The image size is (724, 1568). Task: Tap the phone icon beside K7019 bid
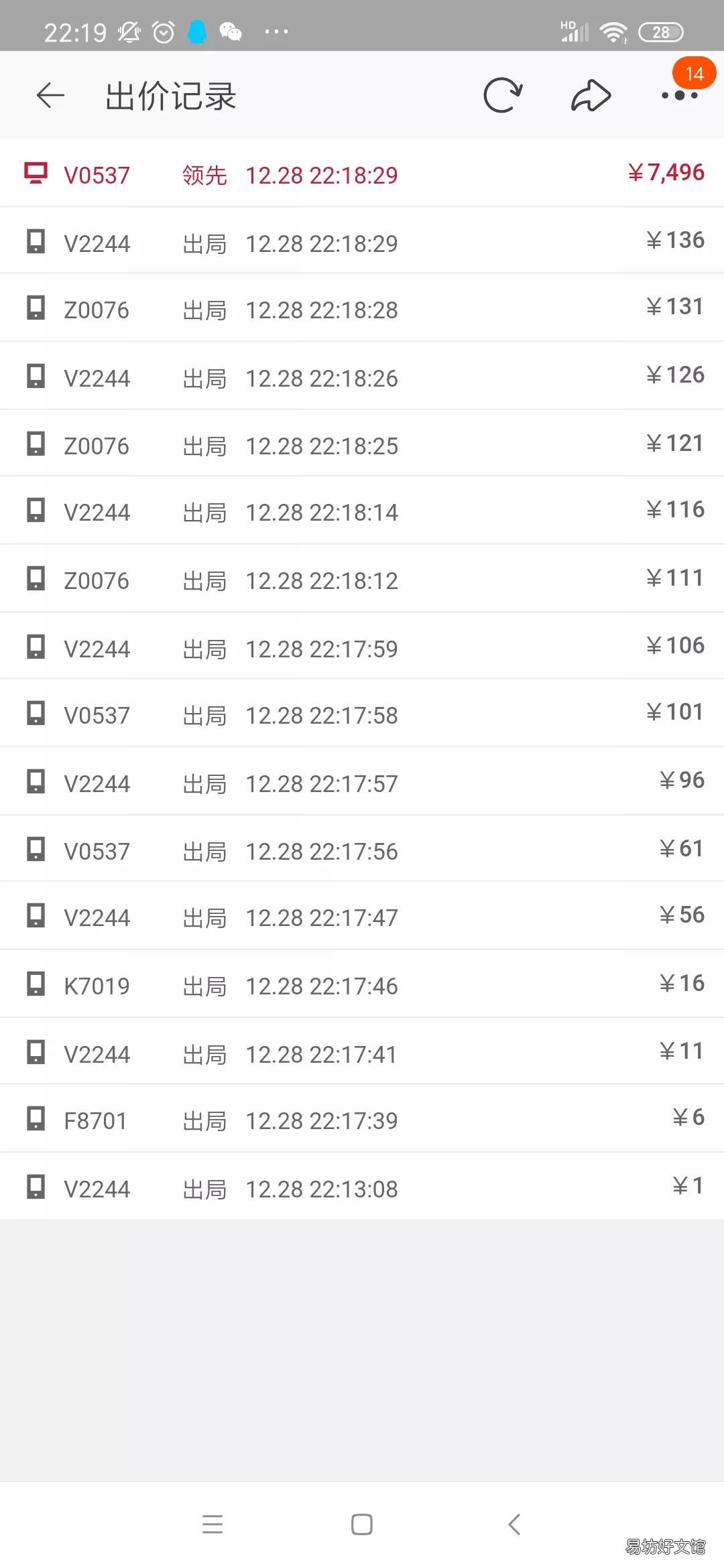[36, 984]
